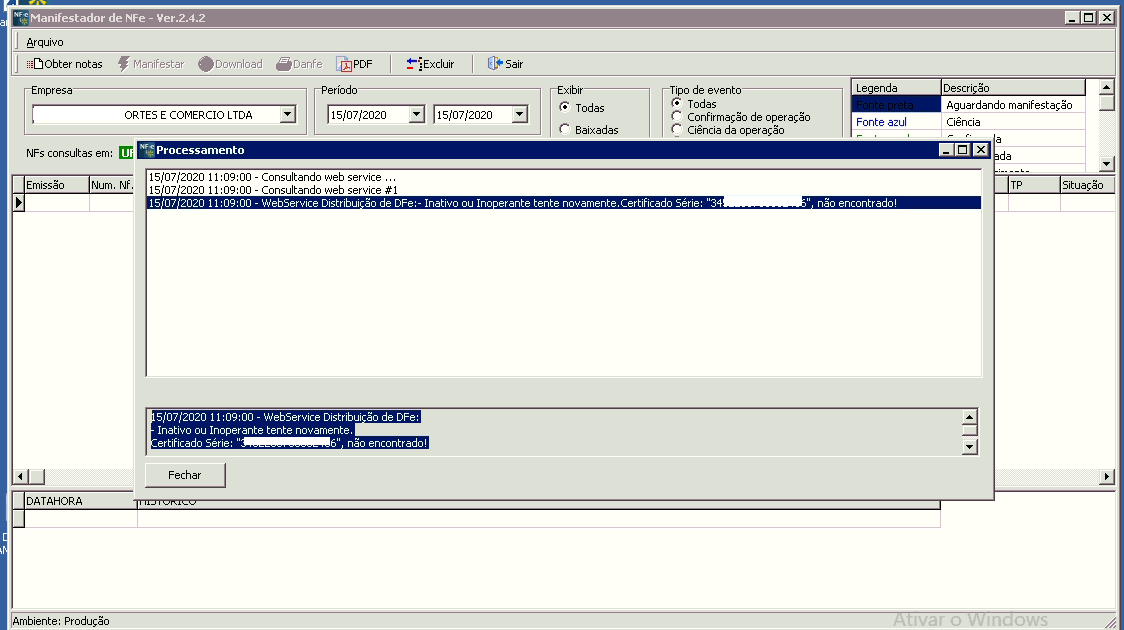
Task: Select the Baixadas radio option
Action: [x=565, y=130]
